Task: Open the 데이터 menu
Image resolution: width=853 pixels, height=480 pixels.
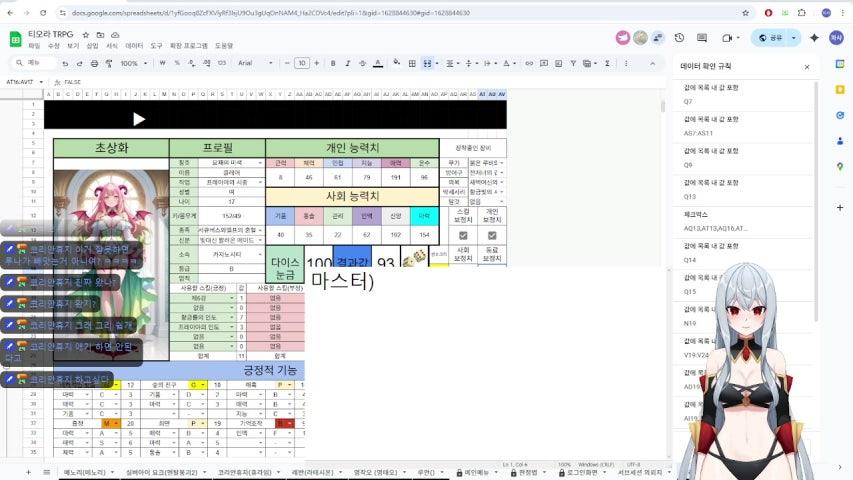Action: (134, 46)
